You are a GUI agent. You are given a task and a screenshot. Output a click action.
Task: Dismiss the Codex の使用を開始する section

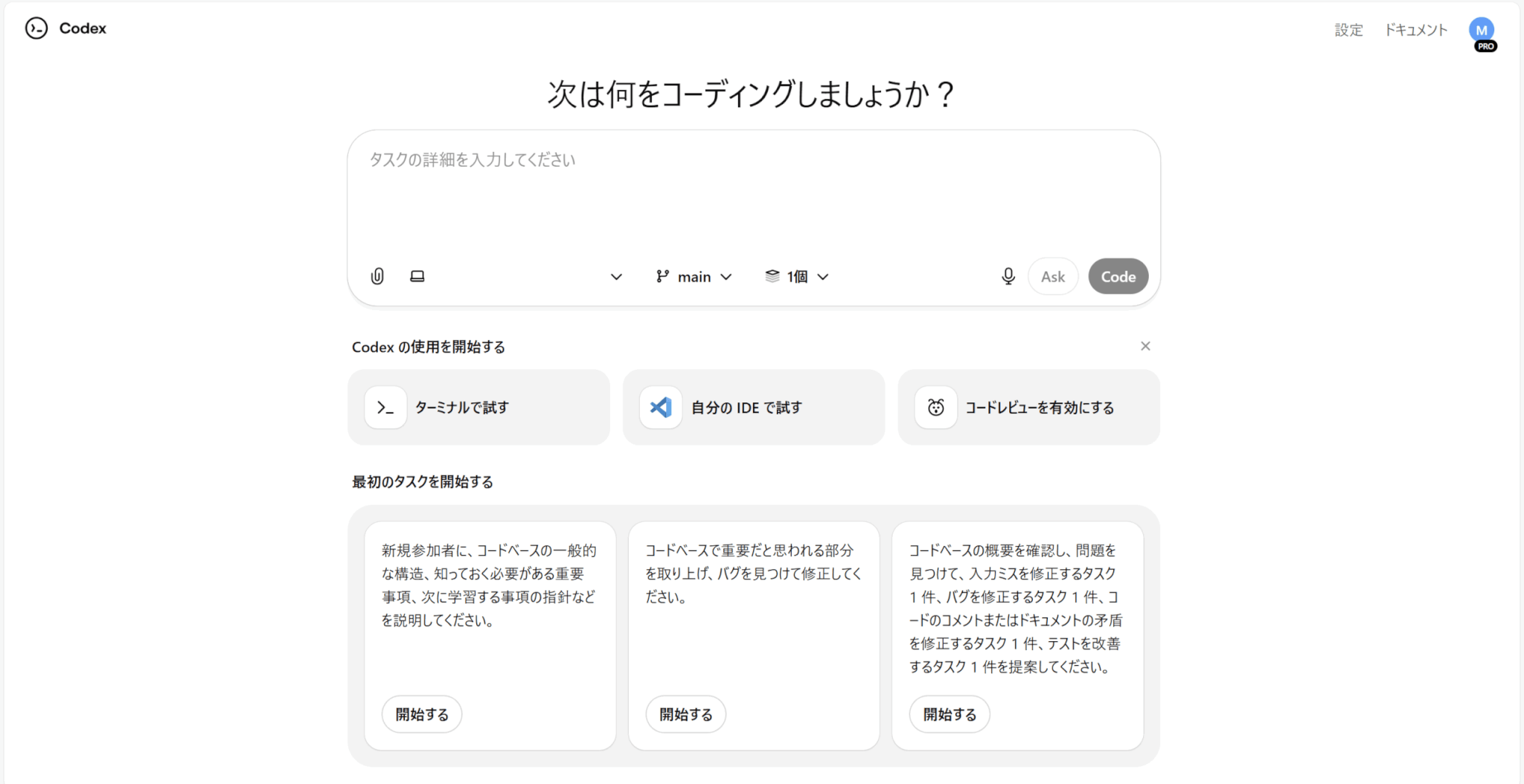click(x=1145, y=346)
